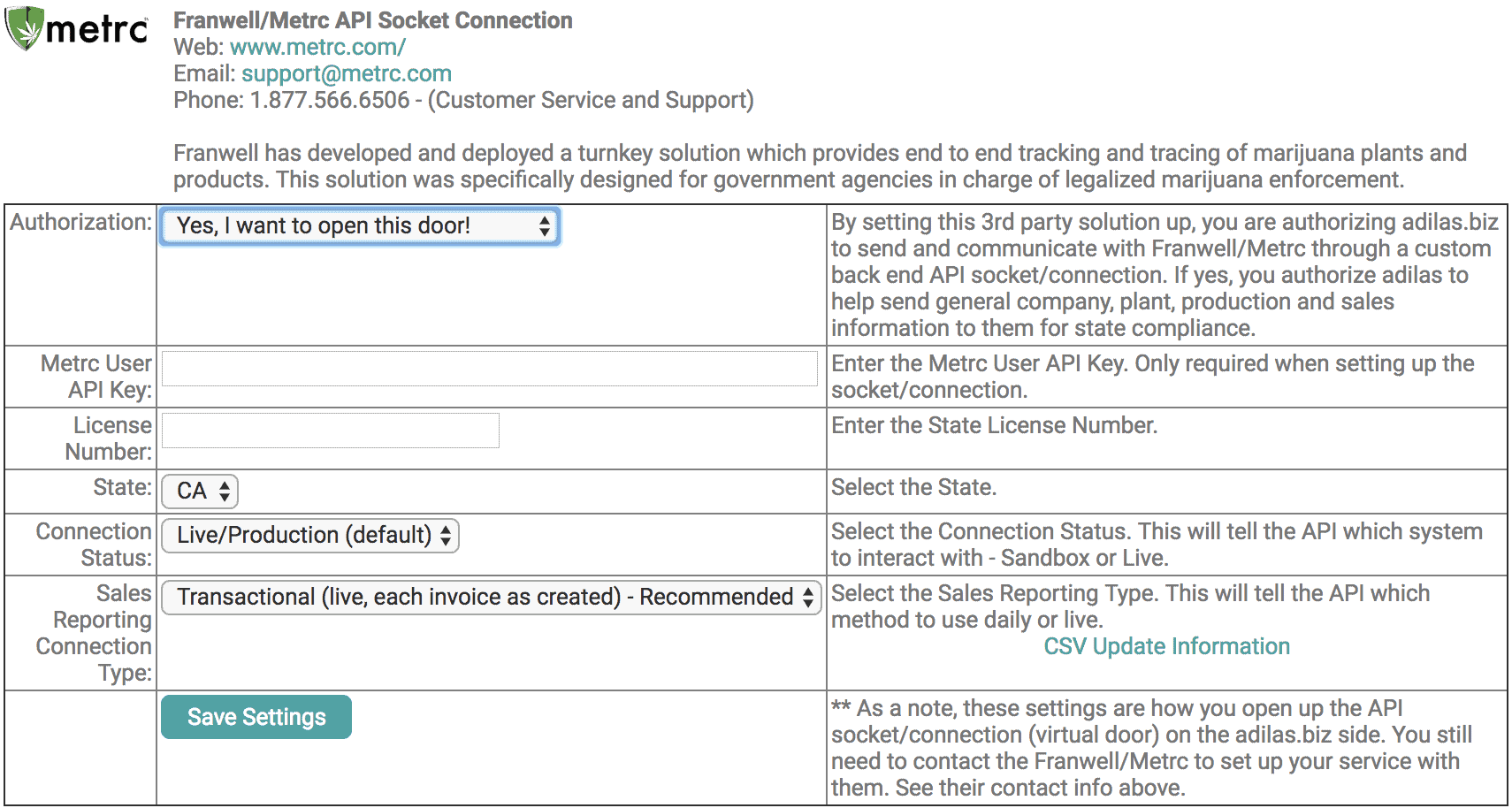Click arrows on Live/Production selector
This screenshot has width=1512, height=808.
pyautogui.click(x=446, y=535)
